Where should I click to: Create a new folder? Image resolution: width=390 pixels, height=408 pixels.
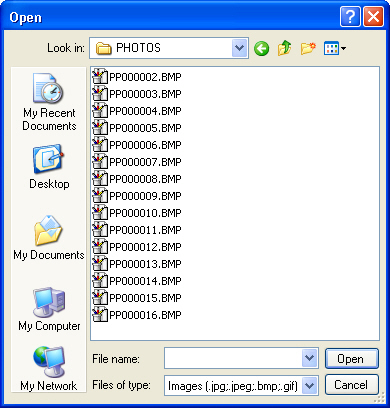point(308,49)
